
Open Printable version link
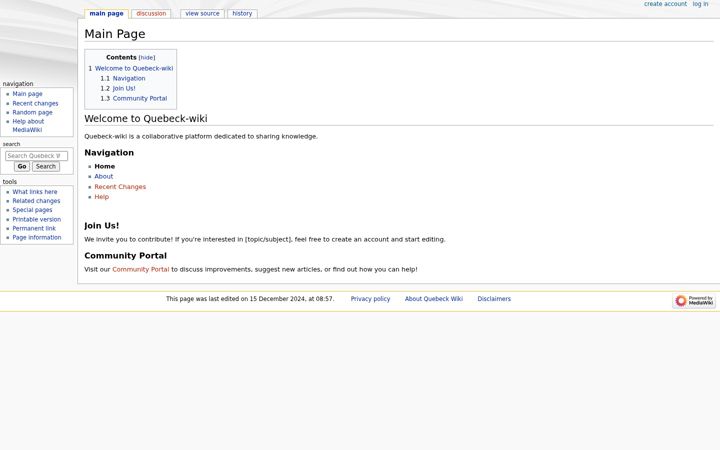(37, 219)
